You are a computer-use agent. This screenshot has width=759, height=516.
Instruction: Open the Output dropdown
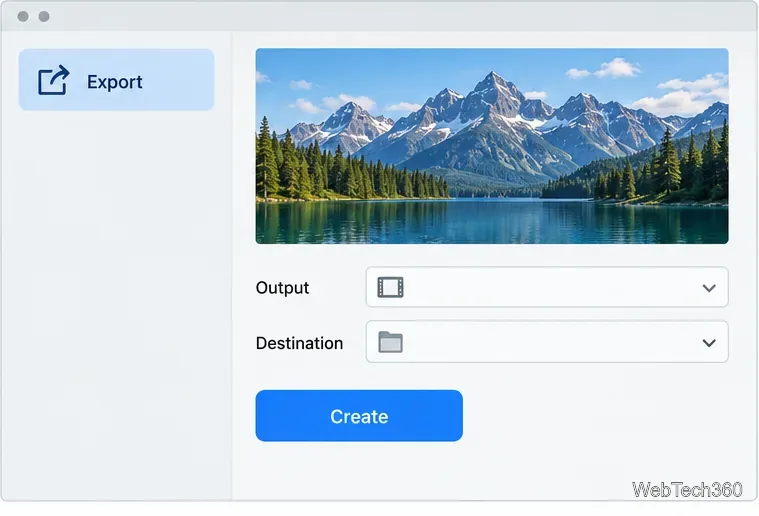tap(547, 287)
